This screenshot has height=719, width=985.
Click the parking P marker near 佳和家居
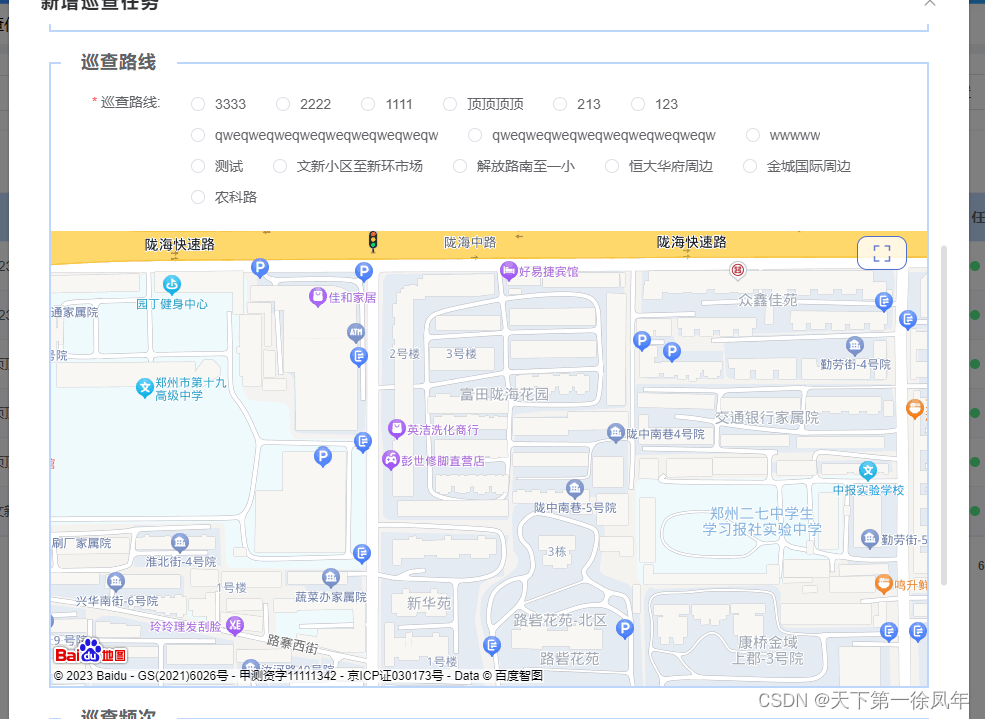363,271
